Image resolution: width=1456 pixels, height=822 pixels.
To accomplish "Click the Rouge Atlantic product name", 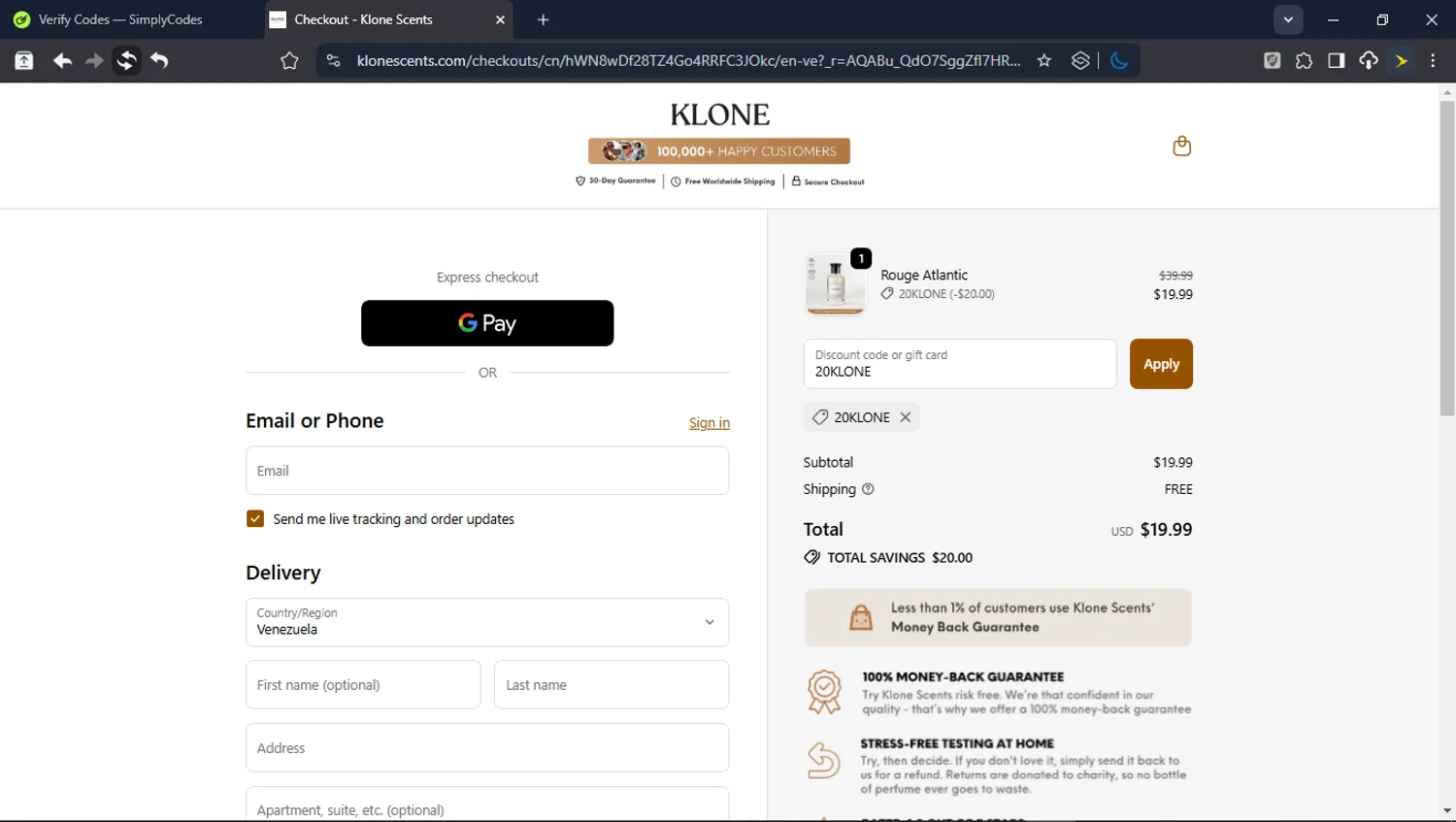I will click(924, 276).
